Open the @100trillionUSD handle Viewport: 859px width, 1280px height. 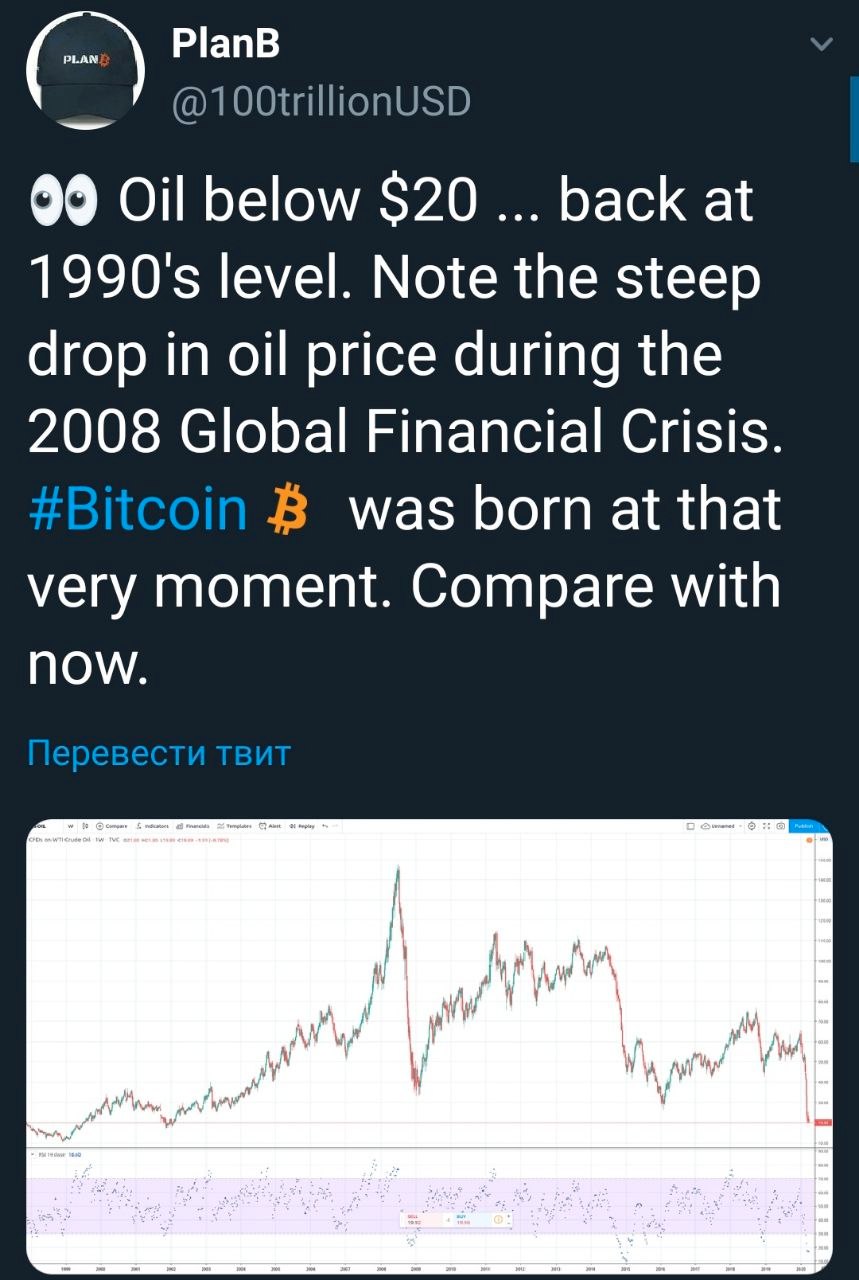tap(322, 101)
